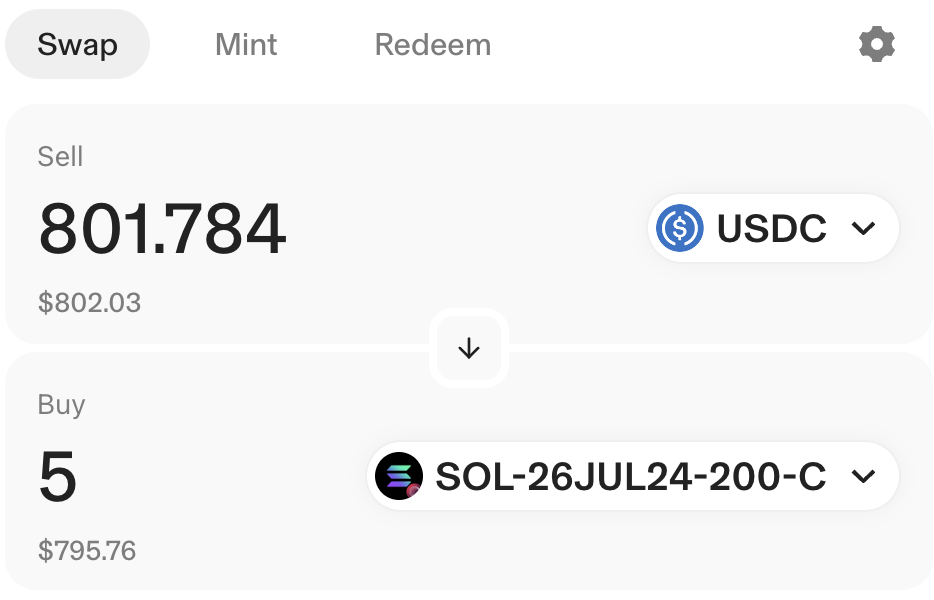Click the $795.76 buy value text
Viewport: 934px width, 600px height.
[x=87, y=550]
